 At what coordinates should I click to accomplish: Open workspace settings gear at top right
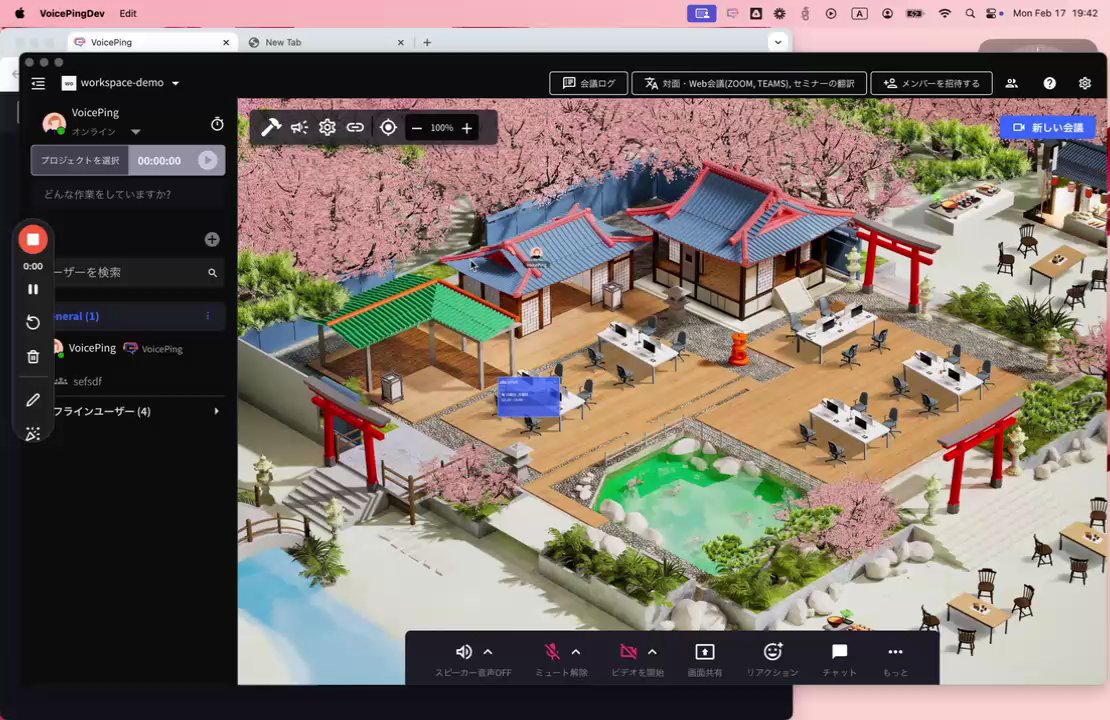tap(1085, 83)
